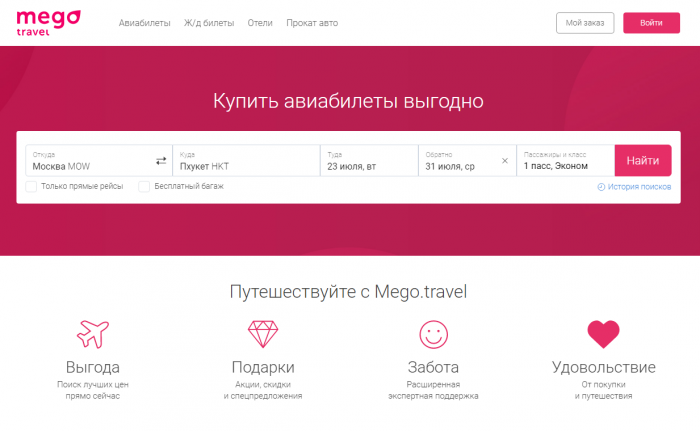Click heading Купить авиабилеты выгодно
Viewport: 700px width, 431px height.
(348, 101)
